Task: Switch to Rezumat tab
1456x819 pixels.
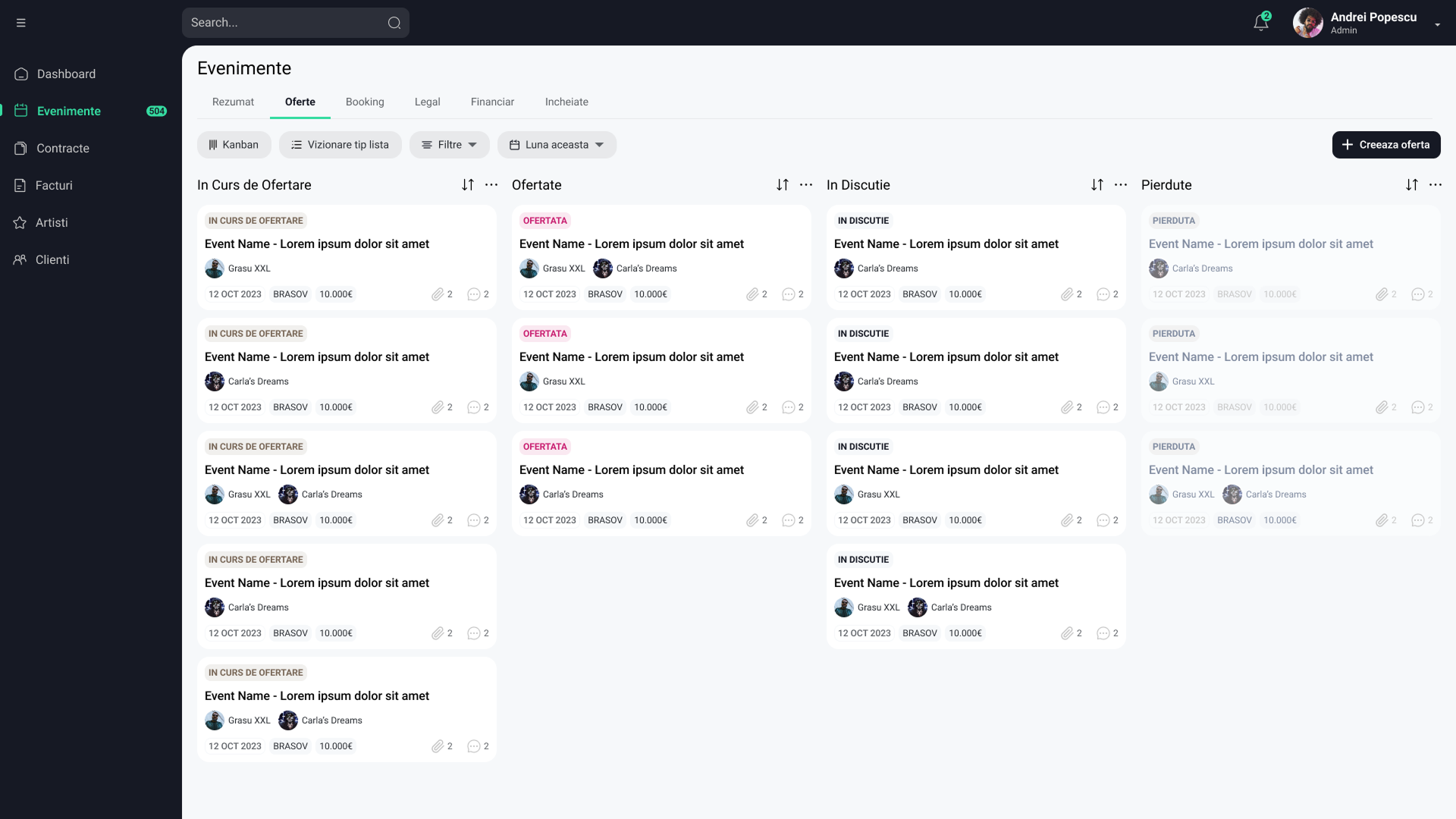Action: tap(233, 102)
